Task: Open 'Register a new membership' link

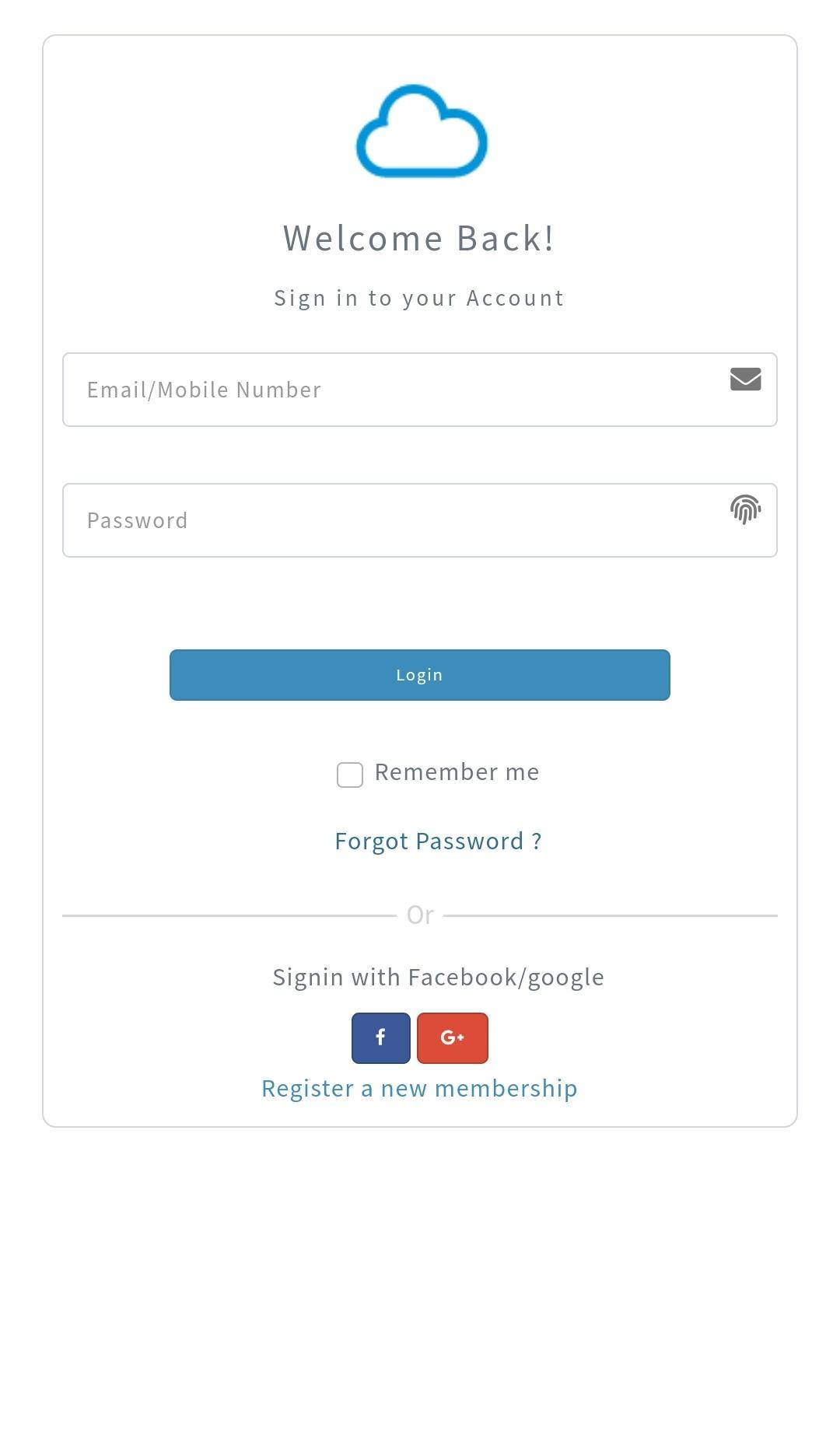Action: 420,1089
